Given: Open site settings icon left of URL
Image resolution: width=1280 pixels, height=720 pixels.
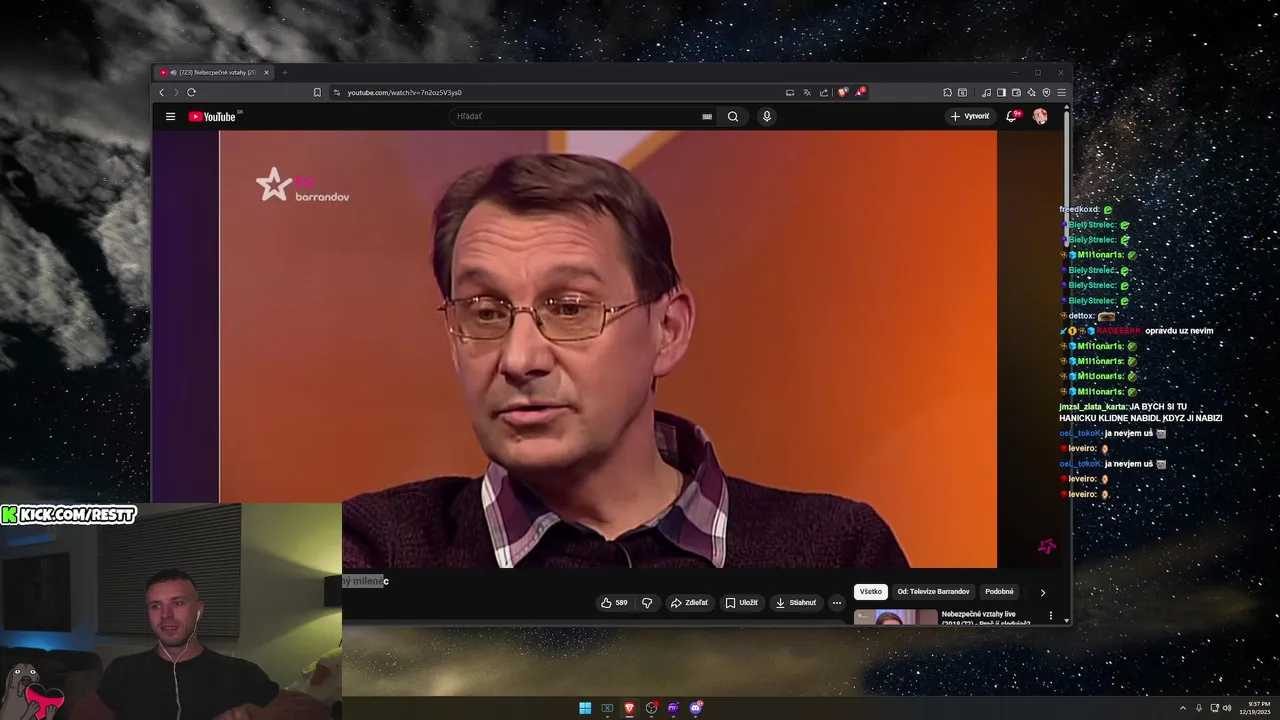Looking at the screenshot, I should pyautogui.click(x=337, y=92).
